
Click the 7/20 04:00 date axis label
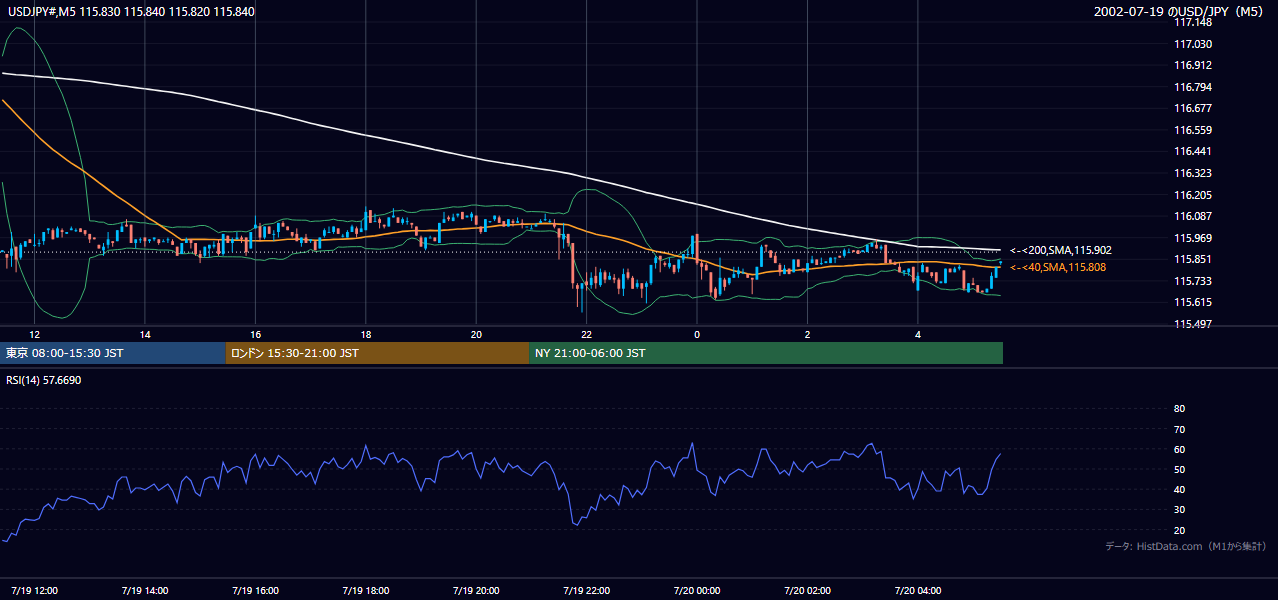[x=917, y=590]
